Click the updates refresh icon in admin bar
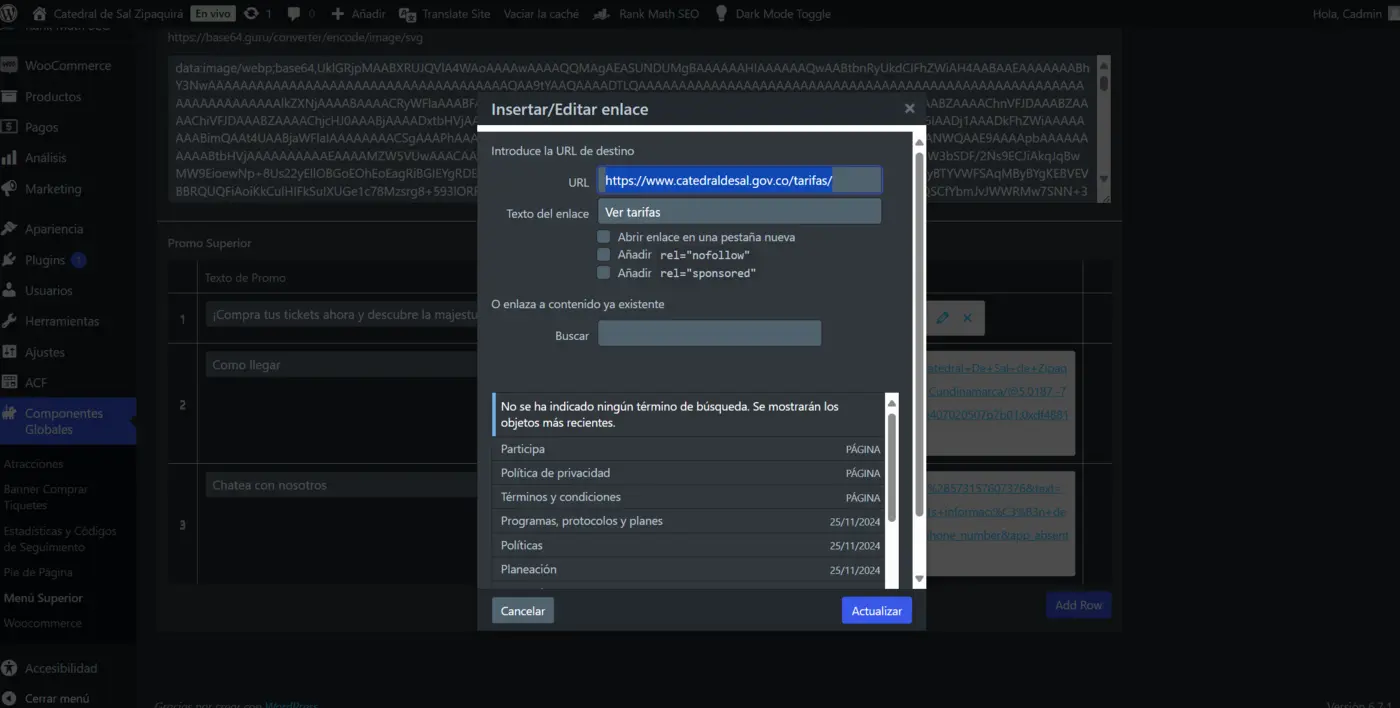The image size is (1400, 708). click(x=251, y=14)
